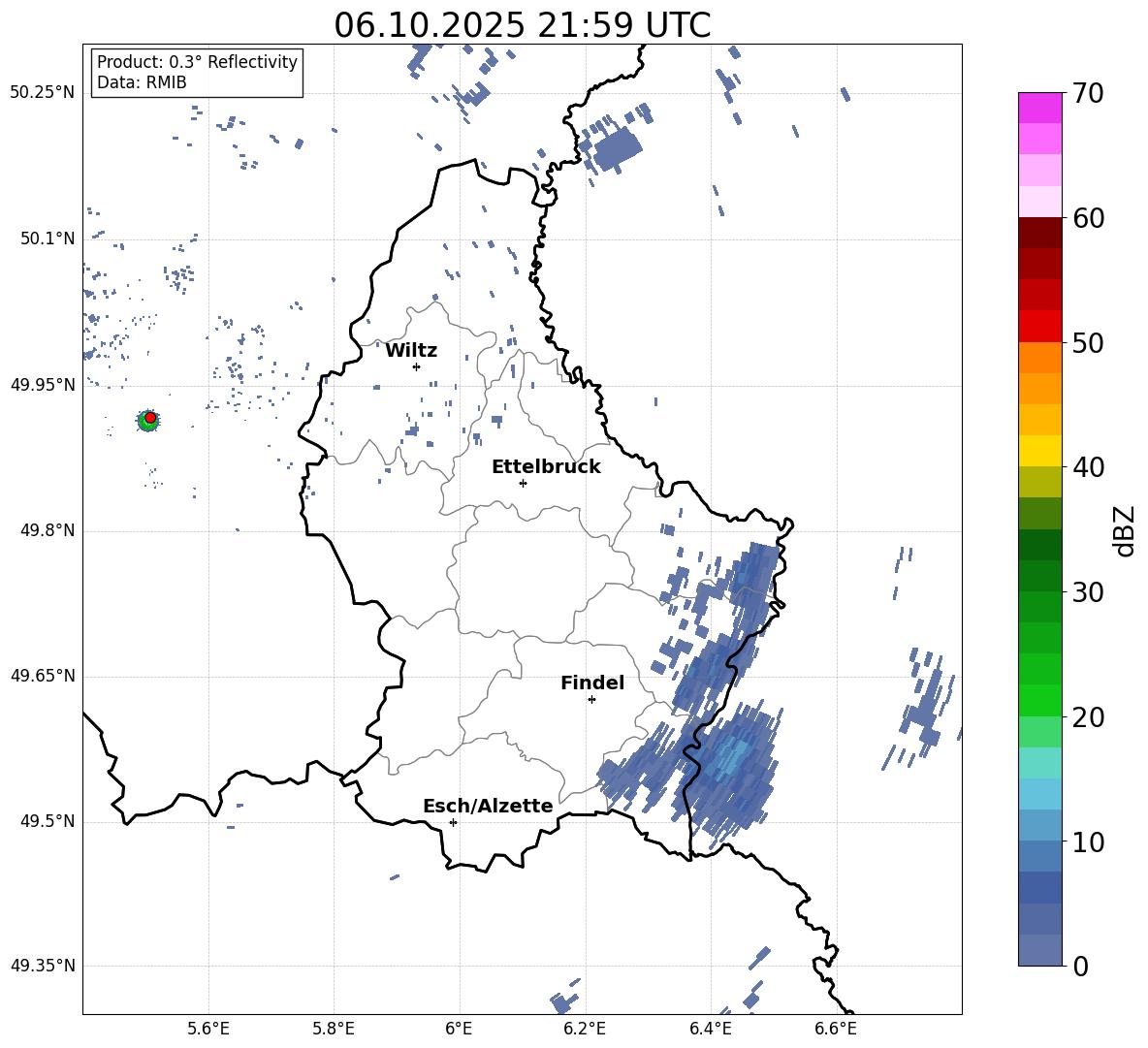Click the 49.65°N latitude label
The height and width of the screenshot is (1048, 1148).
click(x=43, y=676)
